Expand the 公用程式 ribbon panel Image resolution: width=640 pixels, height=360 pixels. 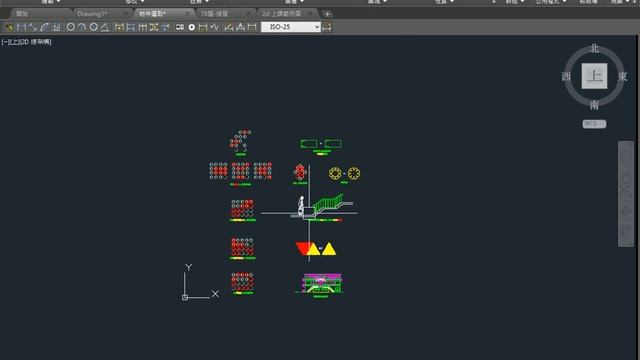pos(550,2)
